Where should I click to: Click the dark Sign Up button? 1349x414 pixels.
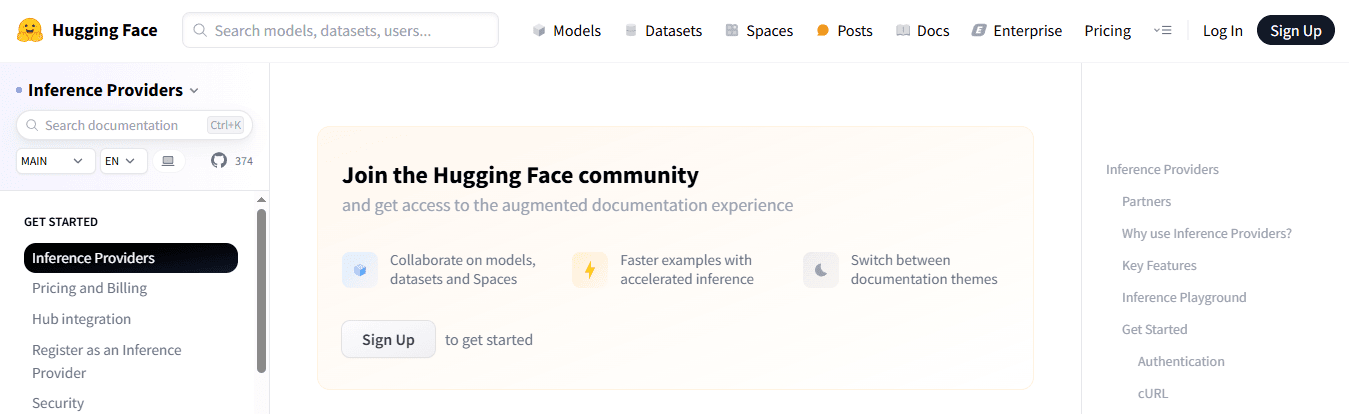1296,30
